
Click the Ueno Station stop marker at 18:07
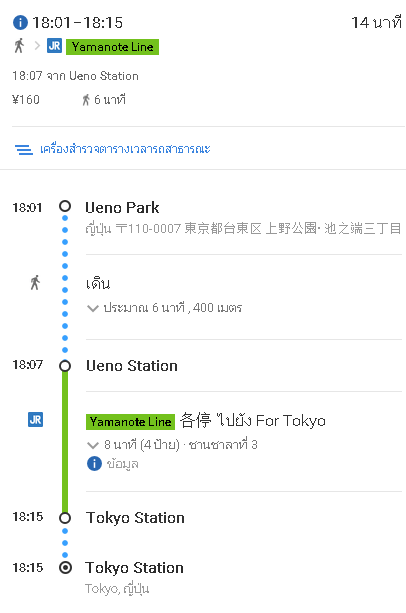(x=65, y=366)
